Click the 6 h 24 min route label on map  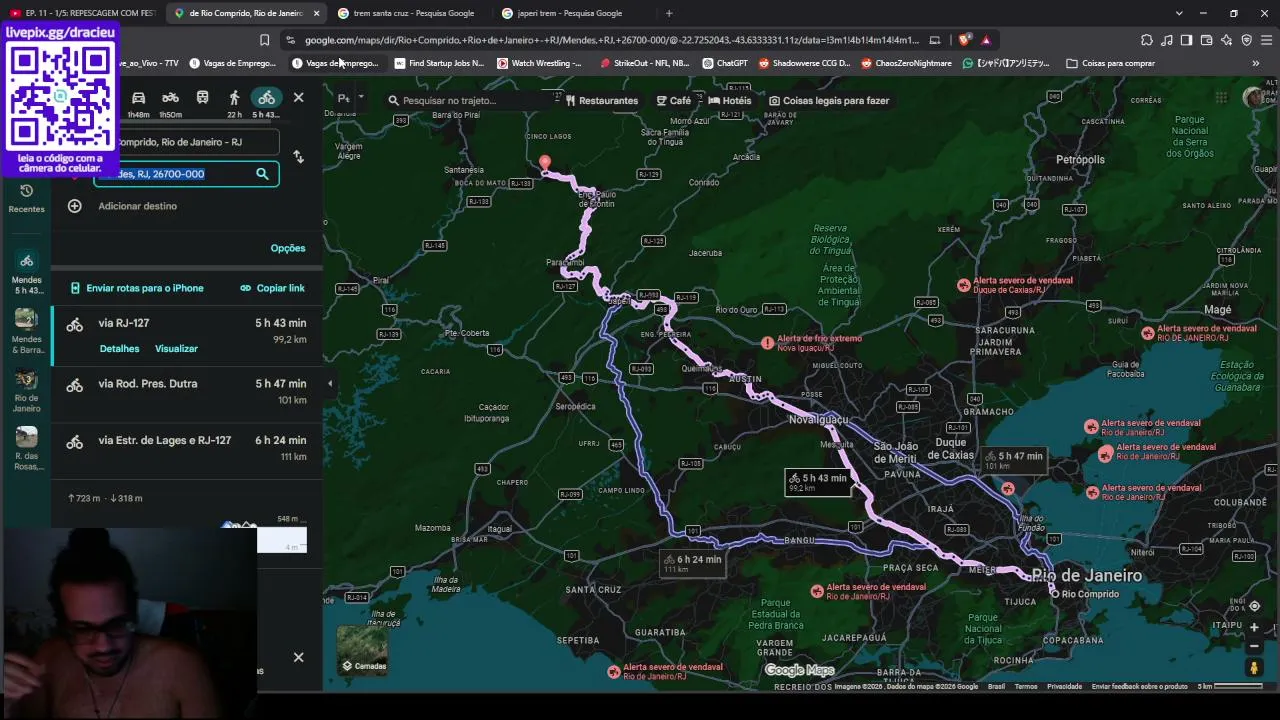pos(691,563)
